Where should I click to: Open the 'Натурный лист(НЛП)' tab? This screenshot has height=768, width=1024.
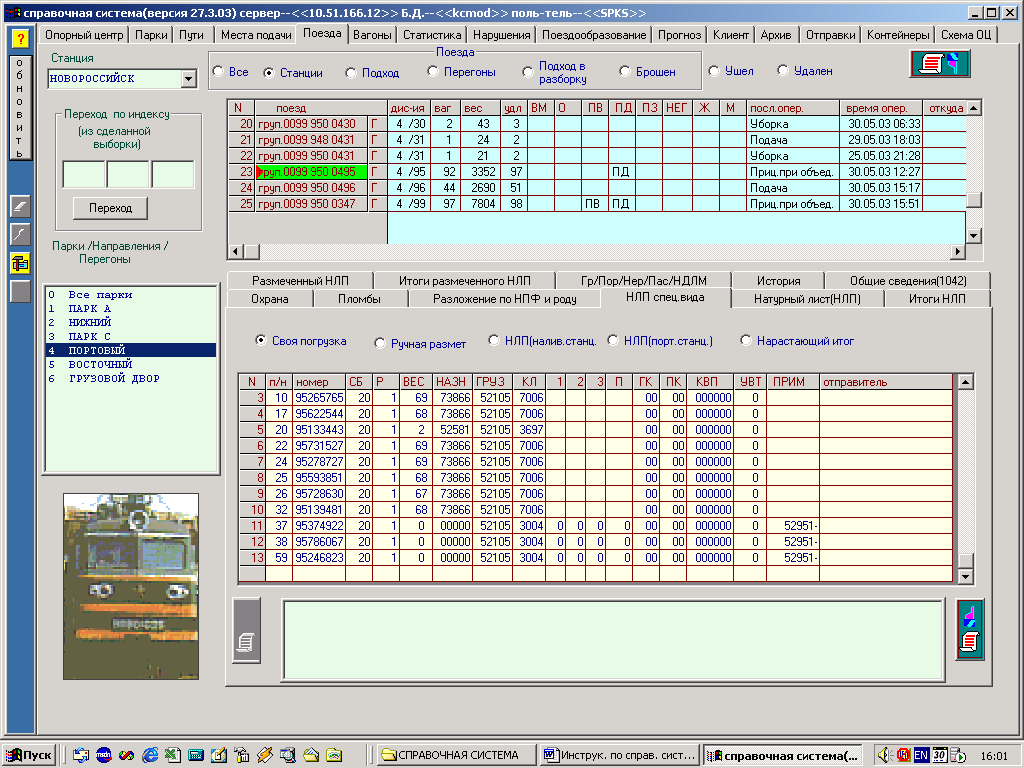pos(805,299)
